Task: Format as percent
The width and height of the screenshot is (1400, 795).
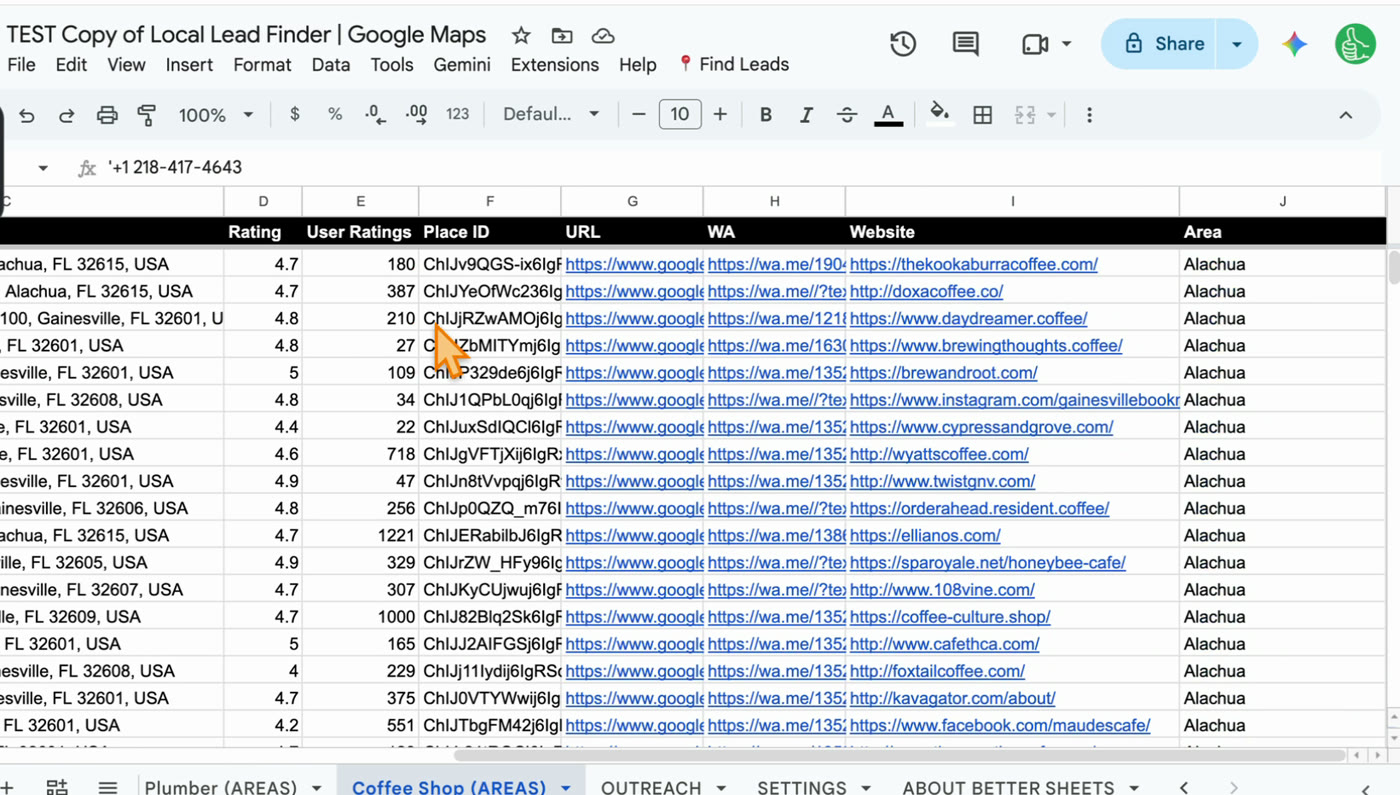Action: pos(335,114)
